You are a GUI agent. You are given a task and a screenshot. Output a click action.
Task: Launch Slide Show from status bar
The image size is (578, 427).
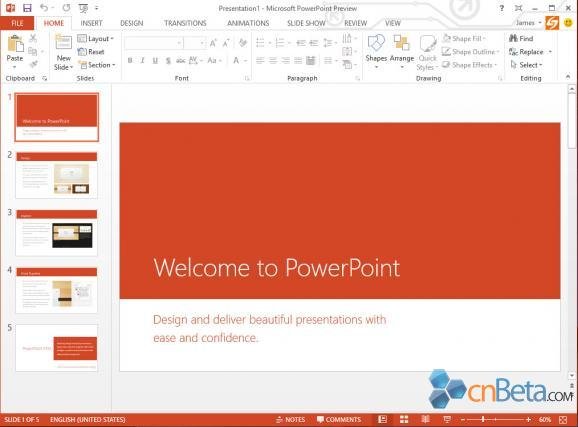coord(447,419)
